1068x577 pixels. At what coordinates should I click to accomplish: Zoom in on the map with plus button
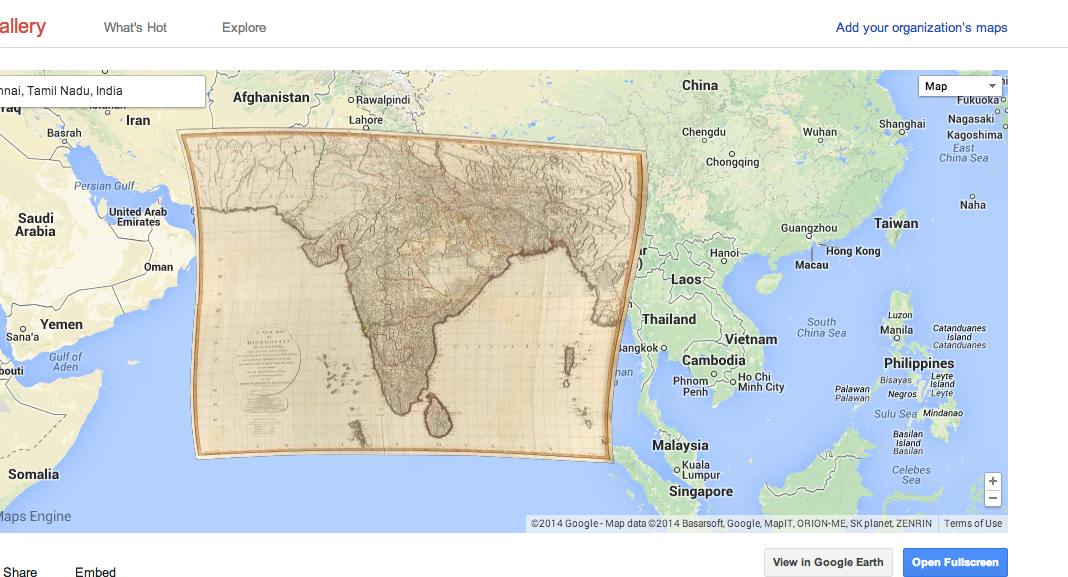click(x=992, y=482)
